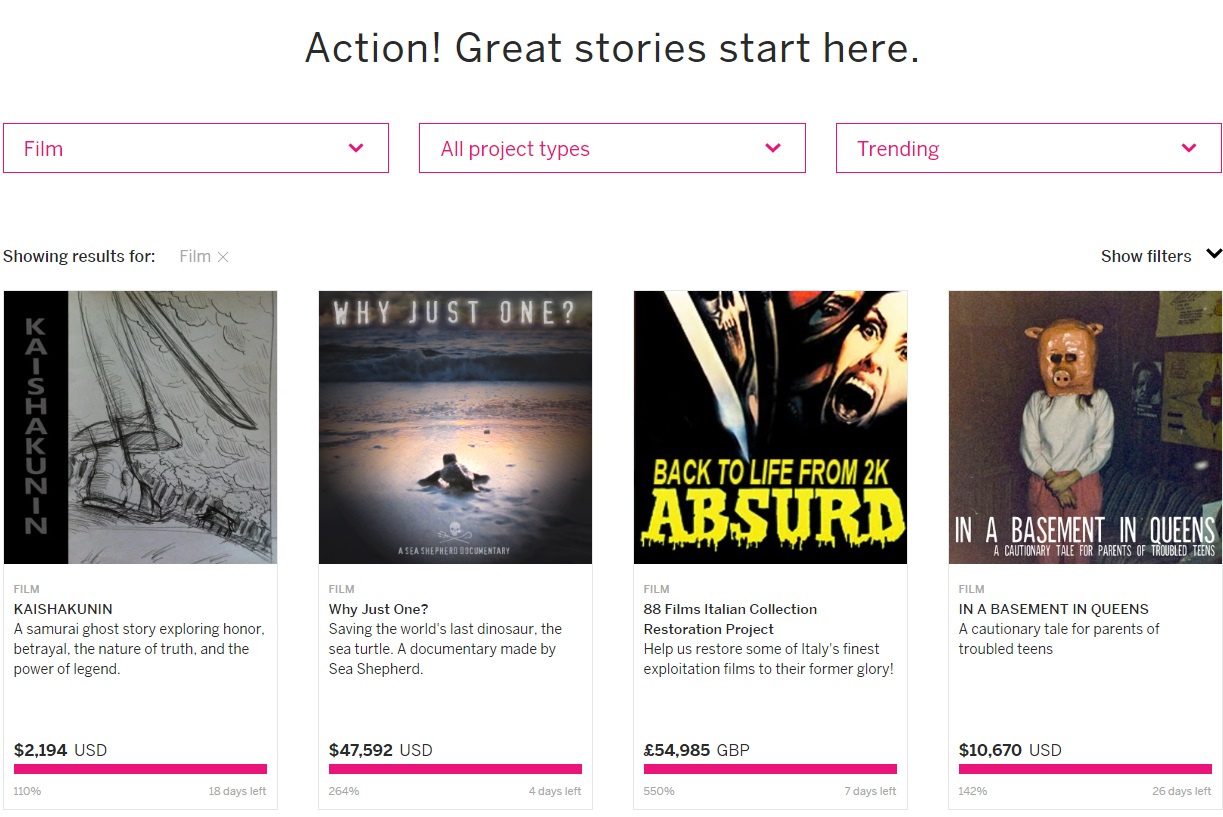Open the All project types dropdown
The width and height of the screenshot is (1223, 817).
[612, 148]
